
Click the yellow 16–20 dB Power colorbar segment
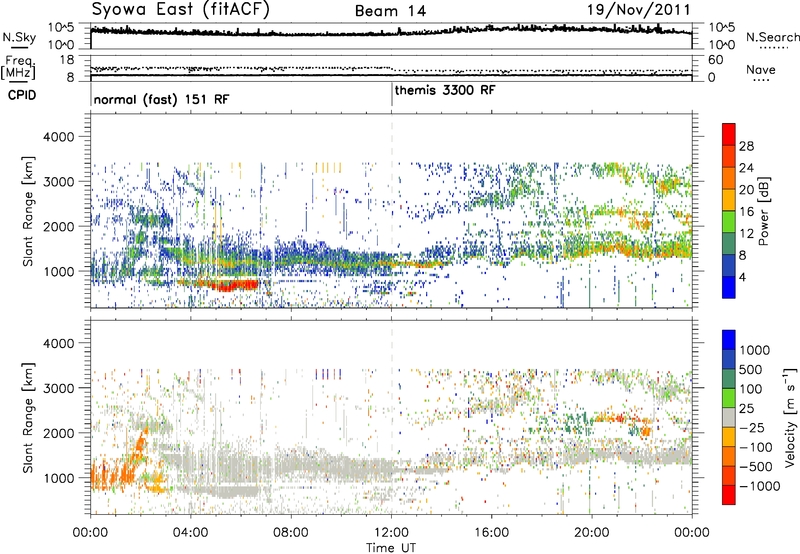(x=729, y=200)
